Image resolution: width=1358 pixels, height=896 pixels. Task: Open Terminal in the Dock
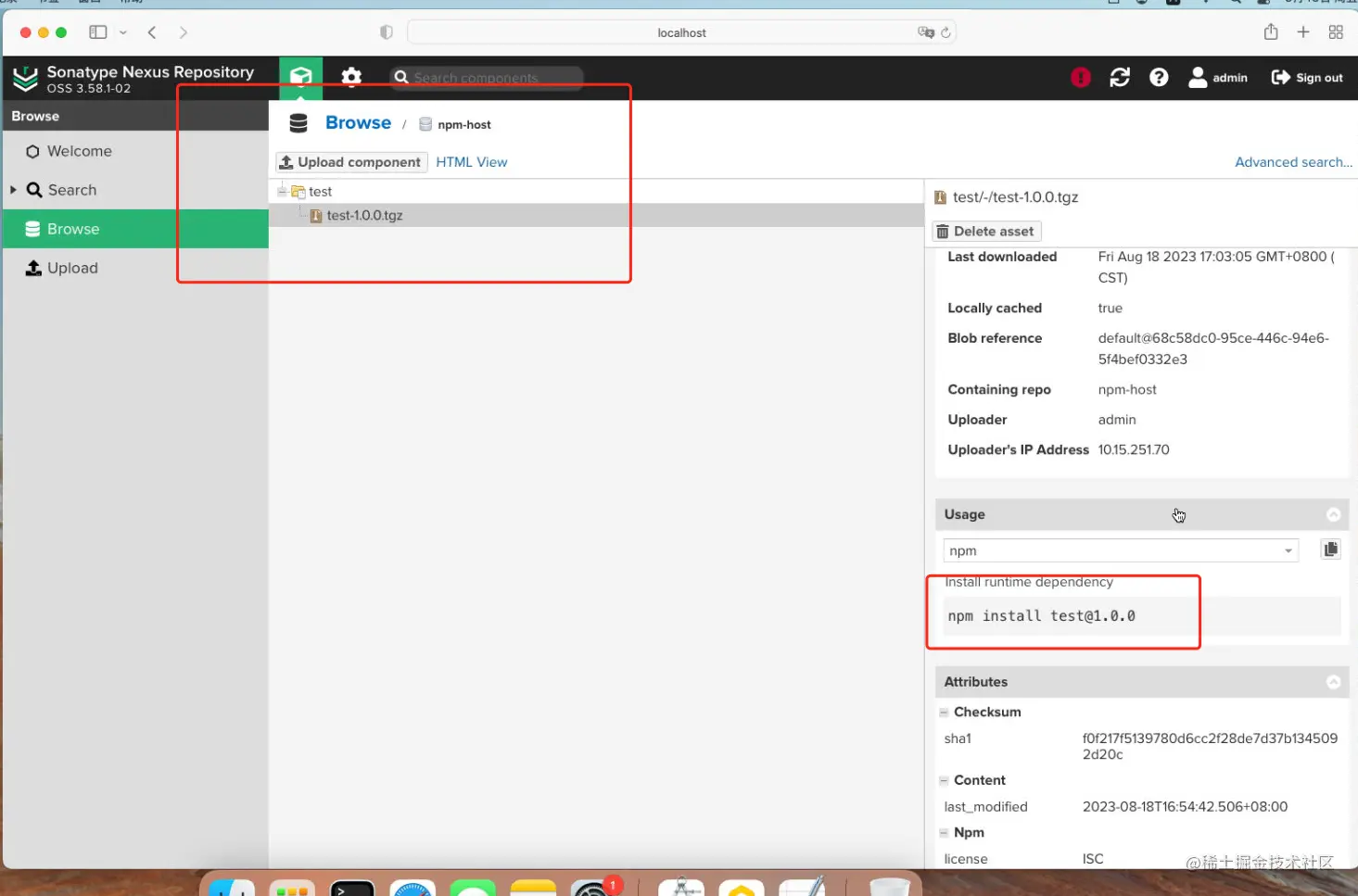[x=352, y=888]
